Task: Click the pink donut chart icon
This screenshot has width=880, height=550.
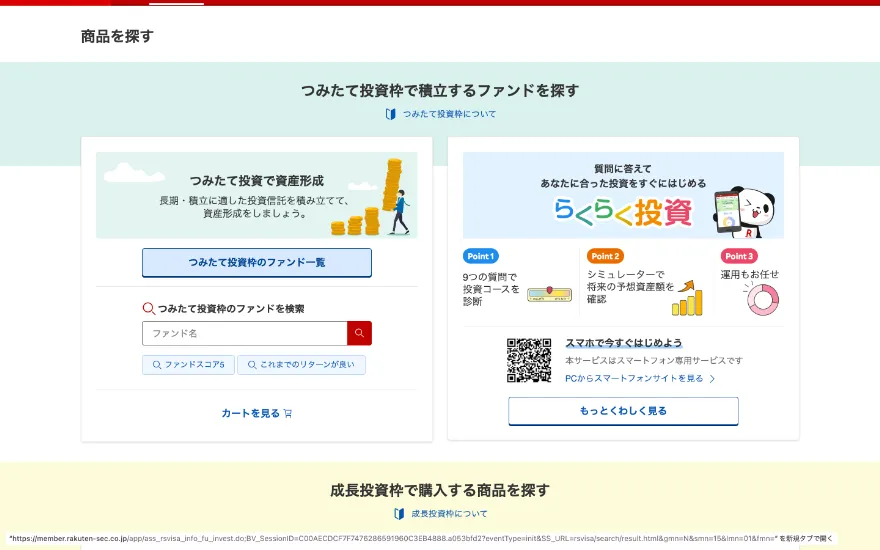Action: 763,299
